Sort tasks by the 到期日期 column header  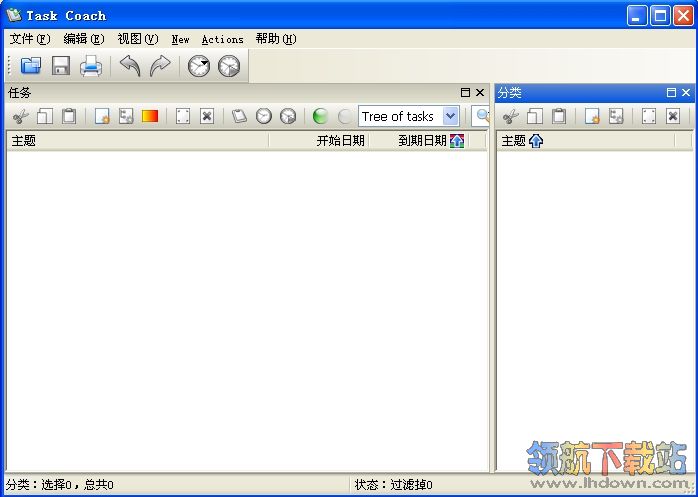point(419,141)
